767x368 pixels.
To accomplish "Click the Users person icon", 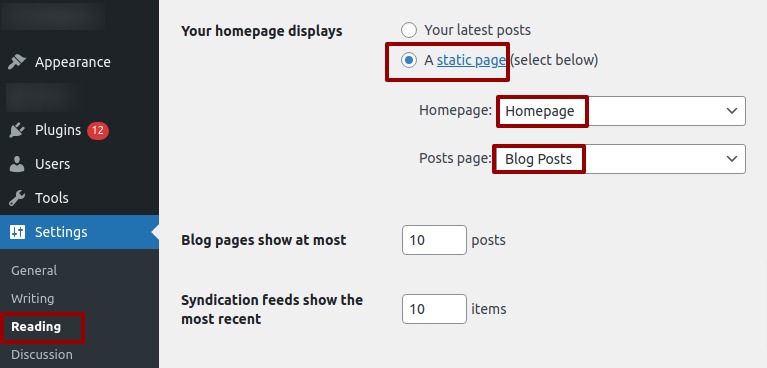I will click(17, 164).
